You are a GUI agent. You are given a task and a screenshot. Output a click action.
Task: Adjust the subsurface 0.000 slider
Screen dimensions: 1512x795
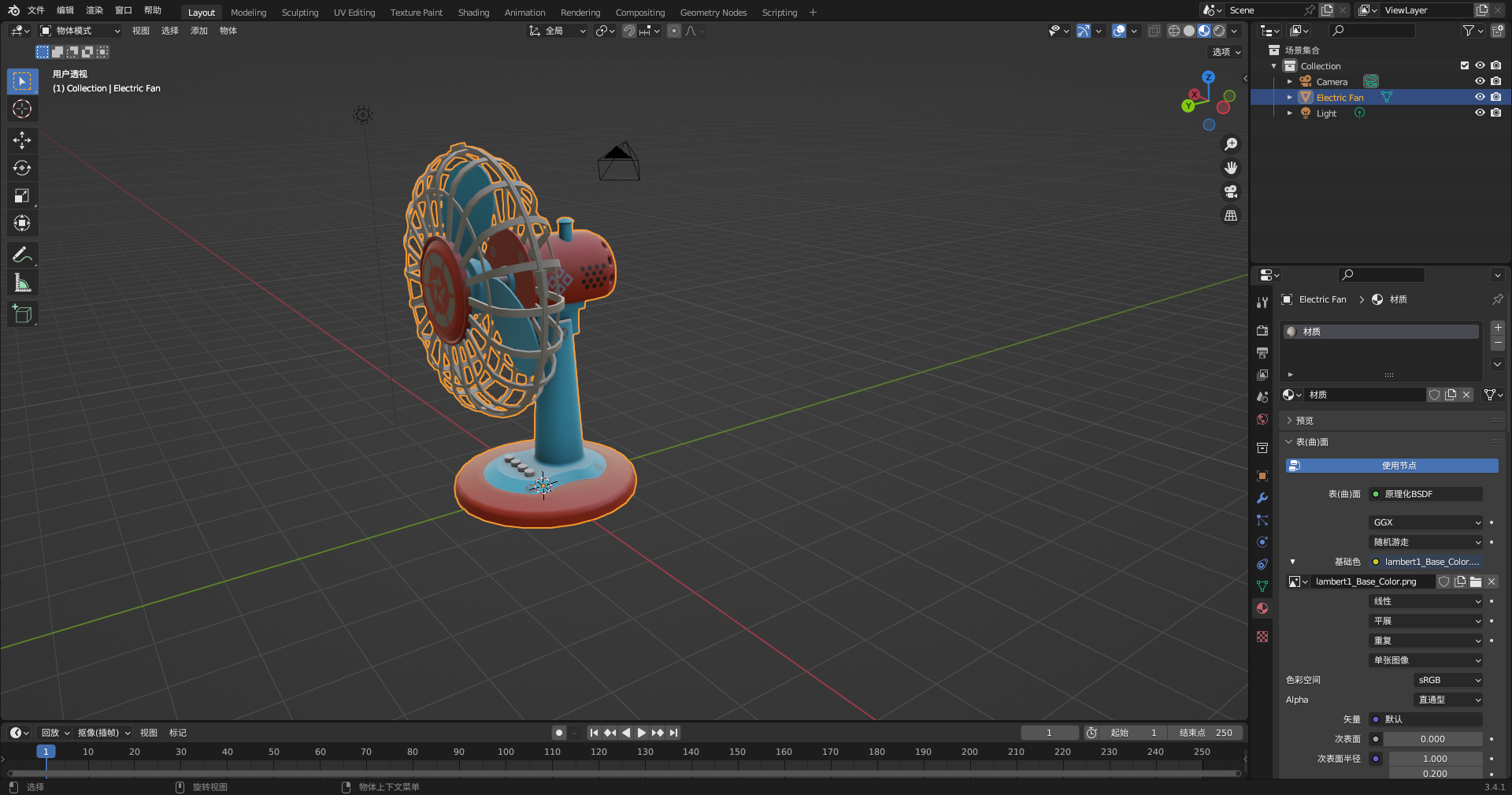point(1432,739)
